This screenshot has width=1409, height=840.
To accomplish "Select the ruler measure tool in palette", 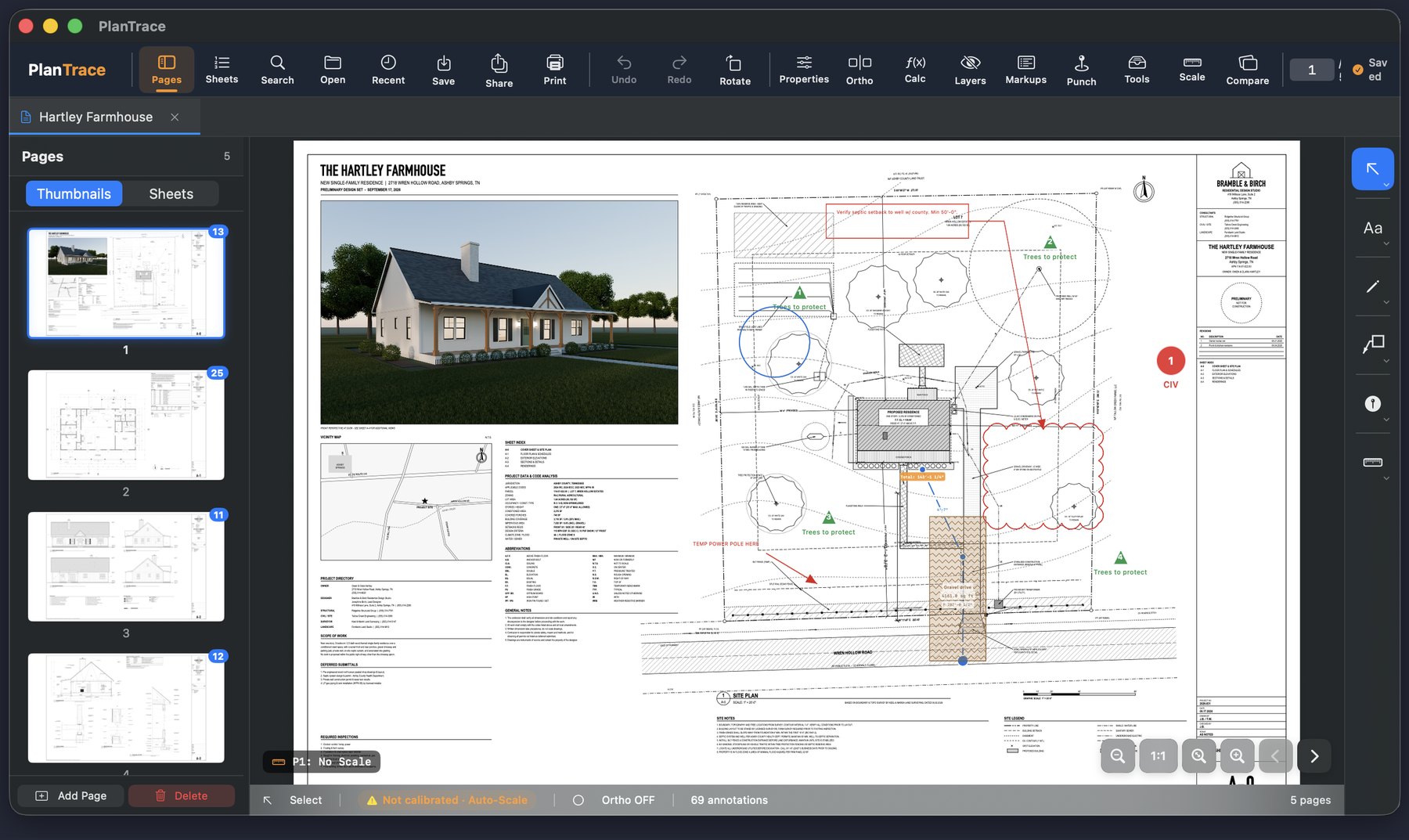I will [x=1372, y=462].
